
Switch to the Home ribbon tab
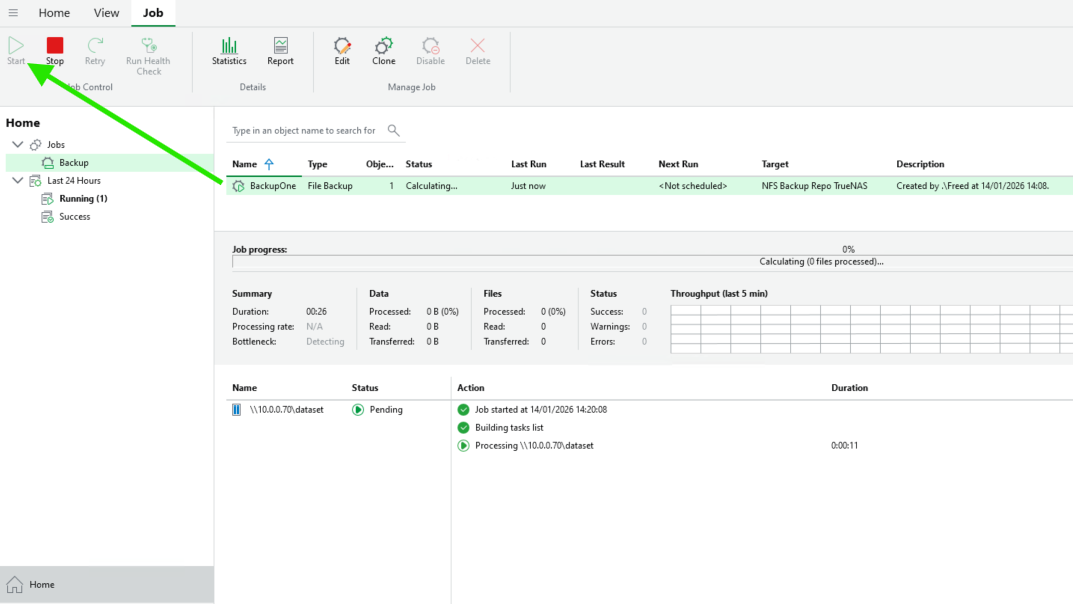click(54, 13)
